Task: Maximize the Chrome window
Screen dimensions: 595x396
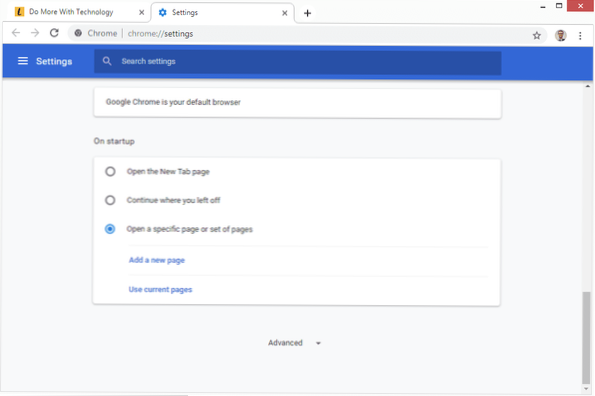Action: [559, 6]
